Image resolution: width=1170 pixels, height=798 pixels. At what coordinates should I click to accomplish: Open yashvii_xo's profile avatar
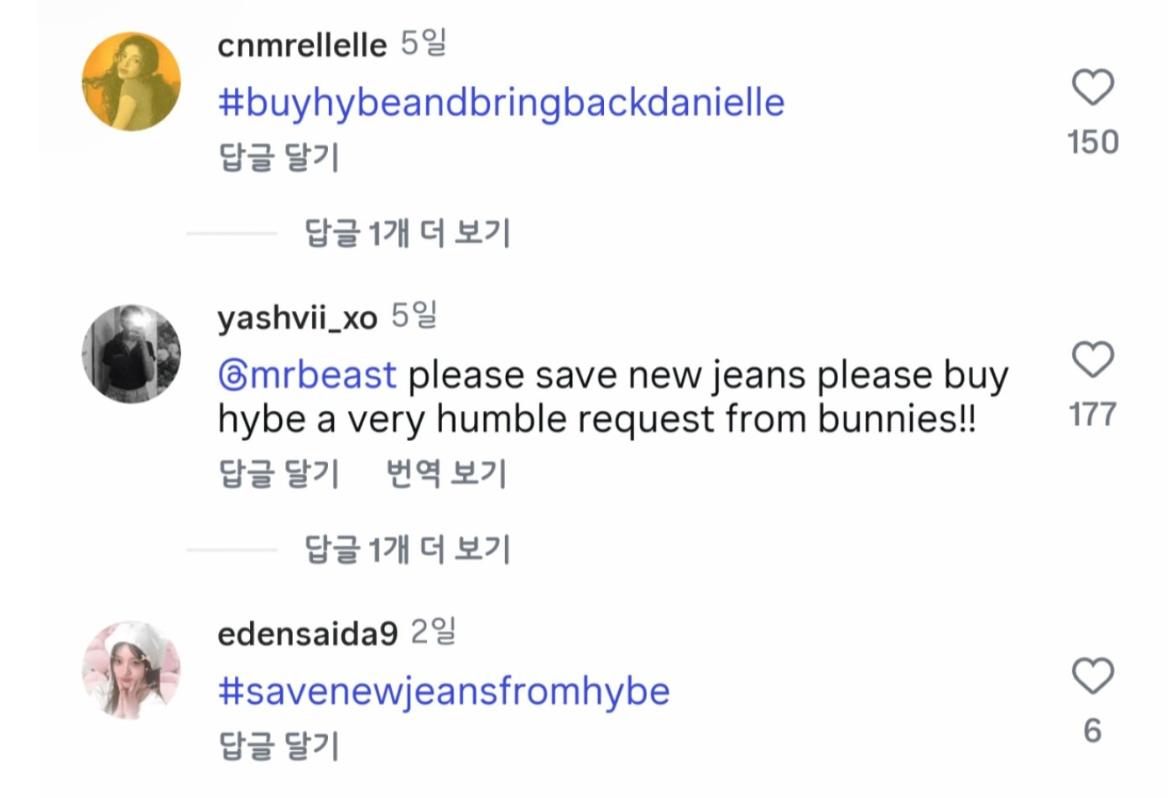[131, 353]
